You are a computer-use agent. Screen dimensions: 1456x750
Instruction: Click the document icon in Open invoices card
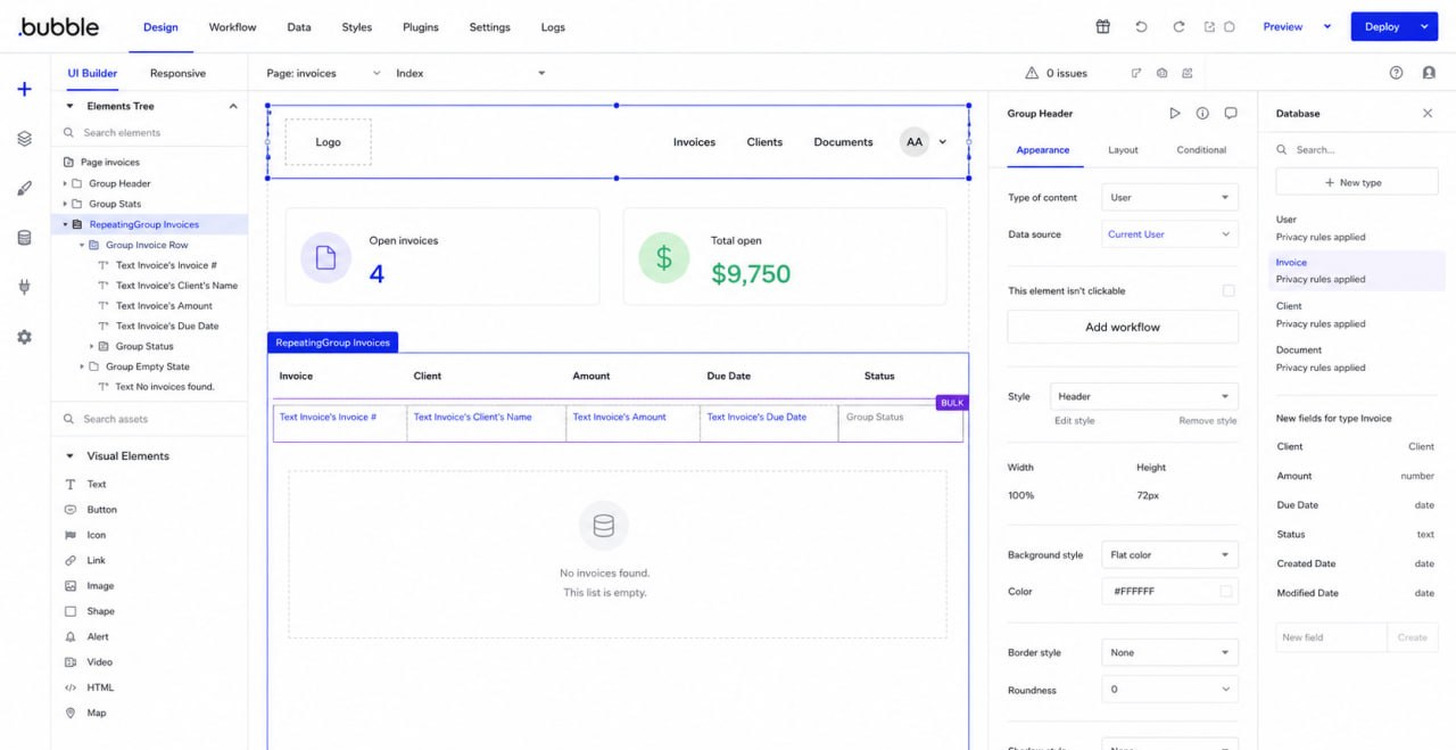tap(325, 257)
